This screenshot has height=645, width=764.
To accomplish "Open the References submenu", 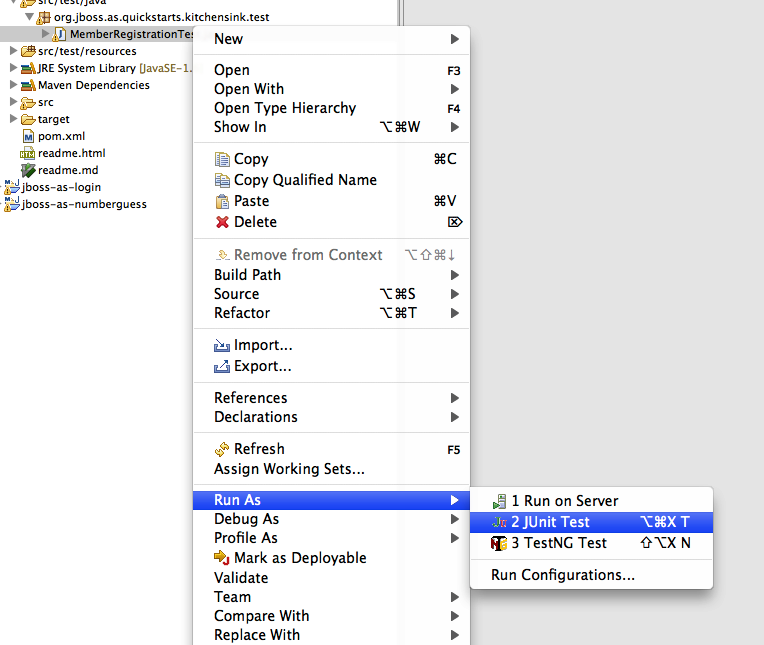I will [331, 398].
